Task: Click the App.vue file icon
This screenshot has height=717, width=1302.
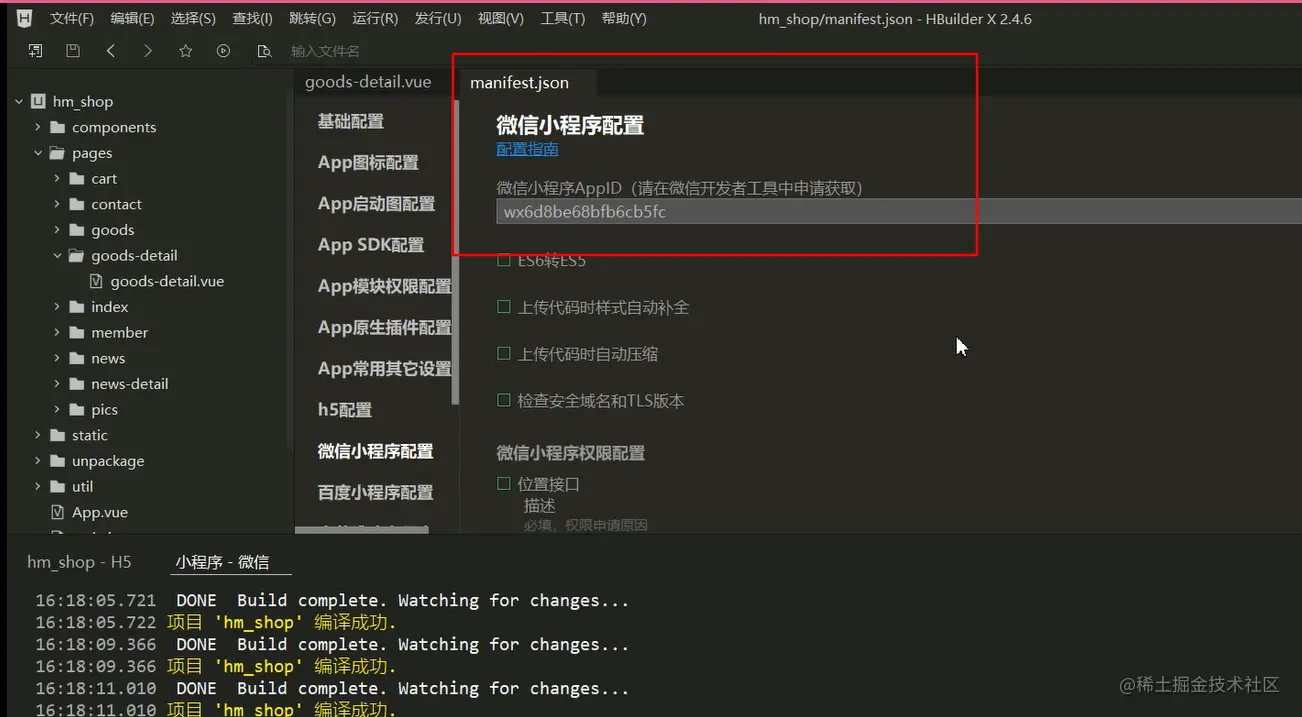Action: [x=57, y=512]
